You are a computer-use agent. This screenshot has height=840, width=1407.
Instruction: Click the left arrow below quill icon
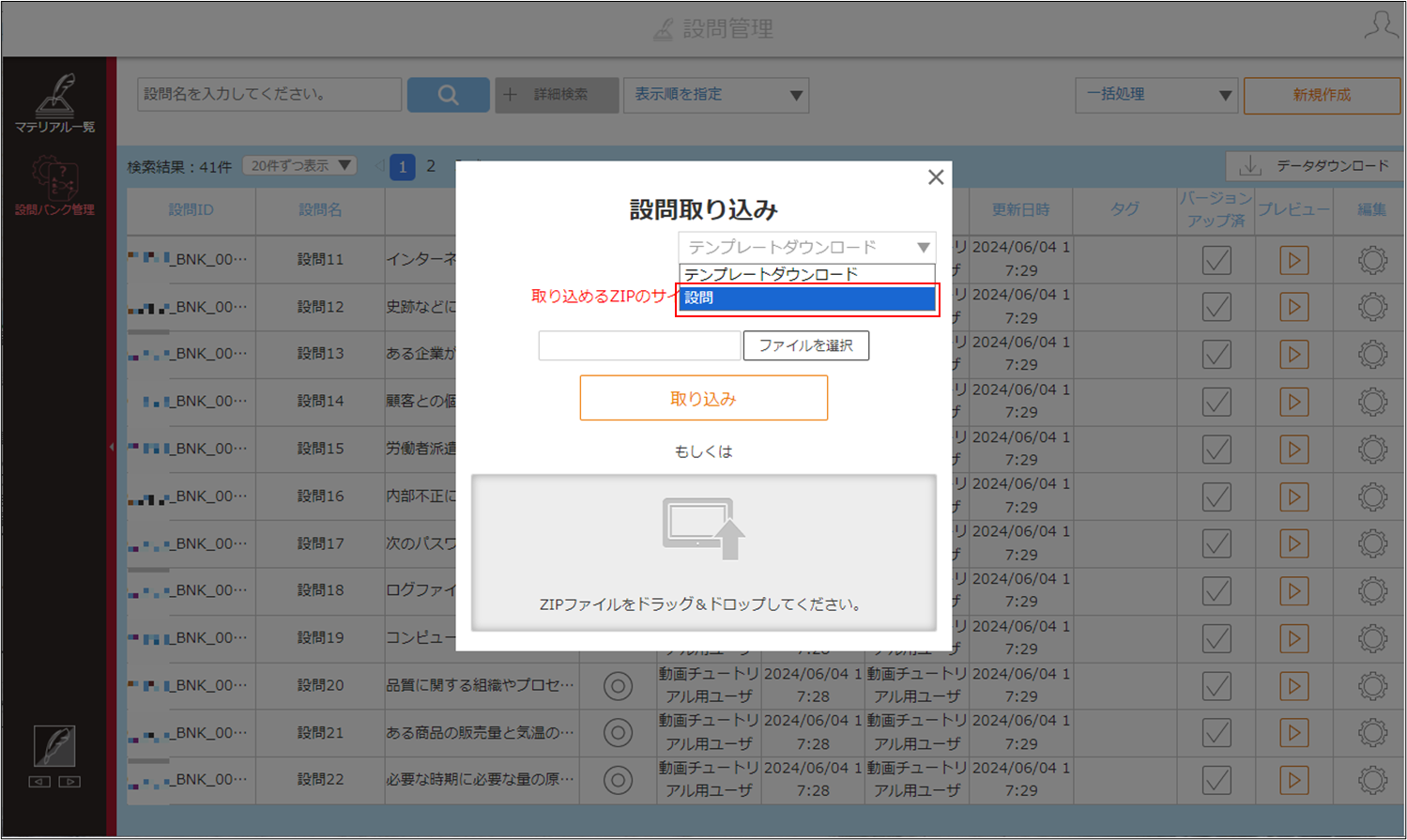(x=39, y=782)
